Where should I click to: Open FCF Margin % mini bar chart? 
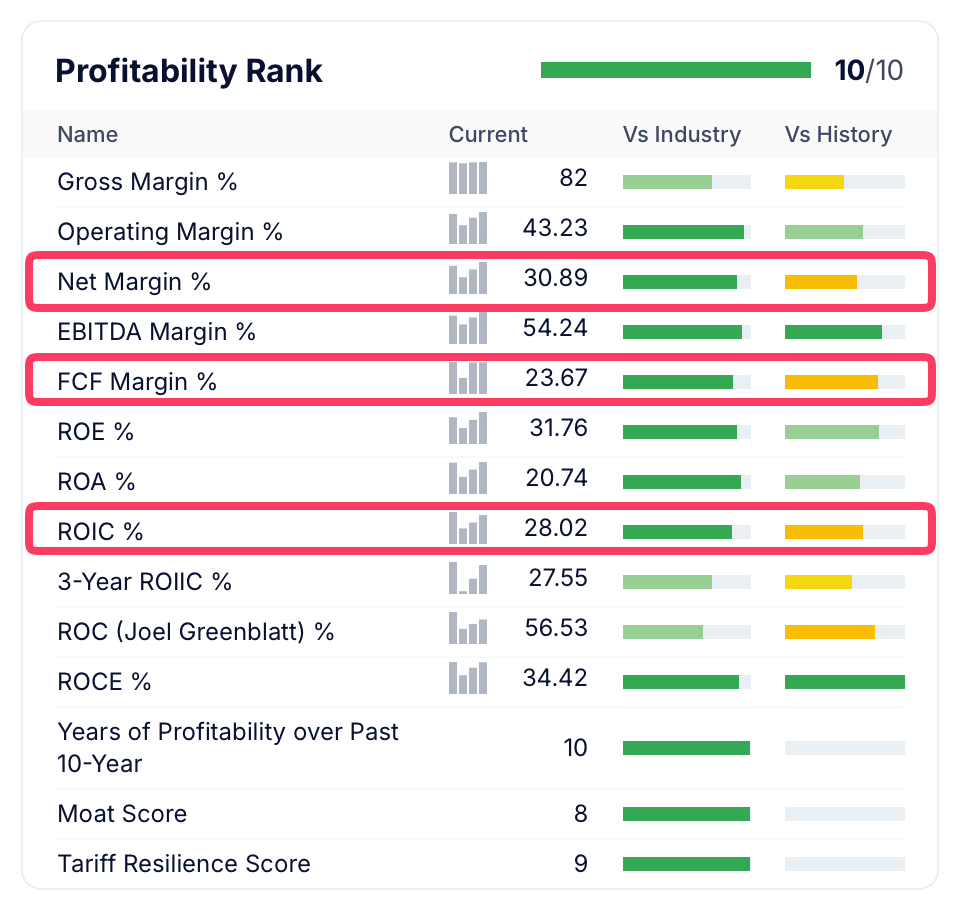point(468,379)
